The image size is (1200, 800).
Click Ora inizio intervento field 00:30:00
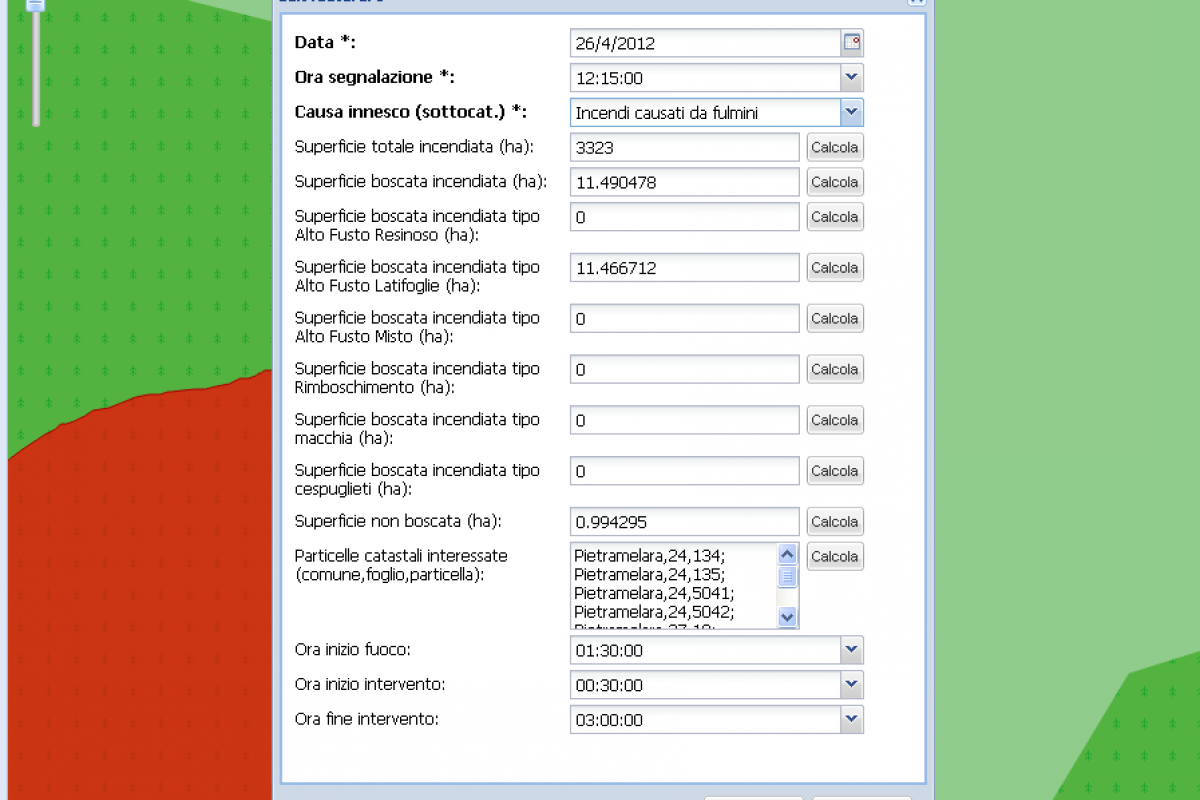706,685
